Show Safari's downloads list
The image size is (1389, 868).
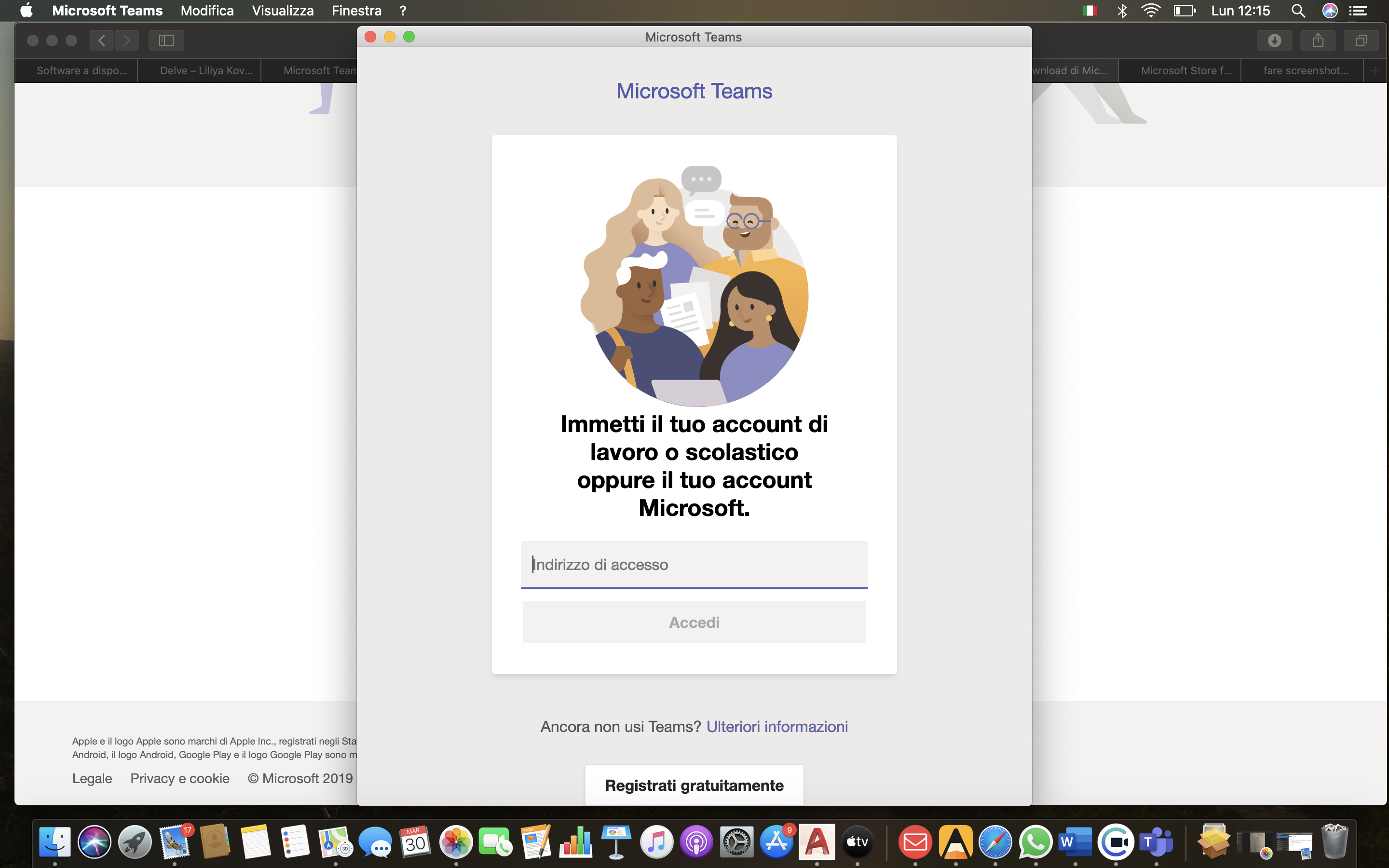click(1274, 40)
